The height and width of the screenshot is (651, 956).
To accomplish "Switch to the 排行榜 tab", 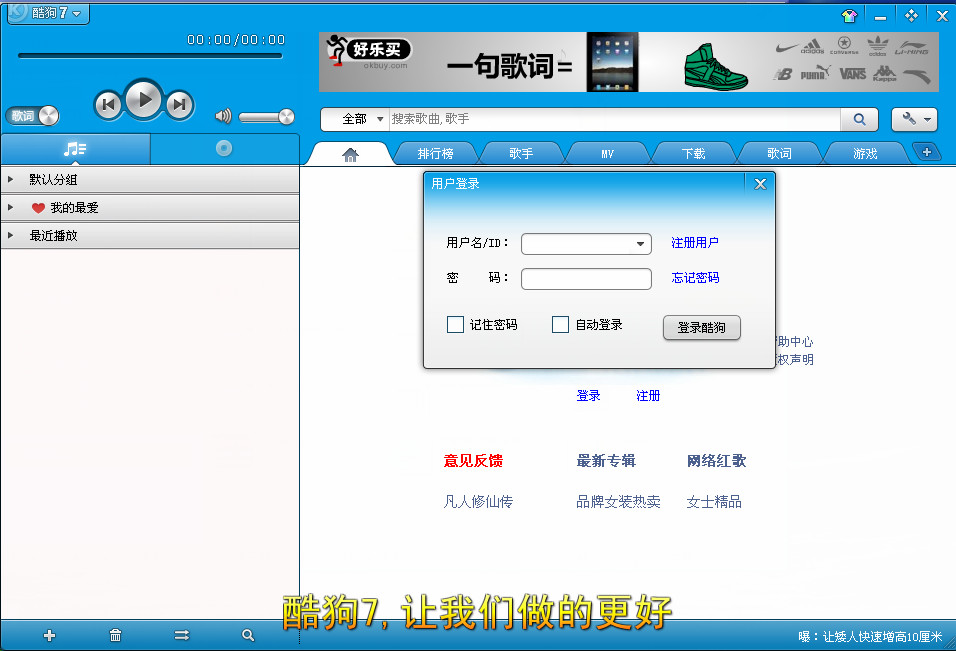I will click(x=435, y=154).
